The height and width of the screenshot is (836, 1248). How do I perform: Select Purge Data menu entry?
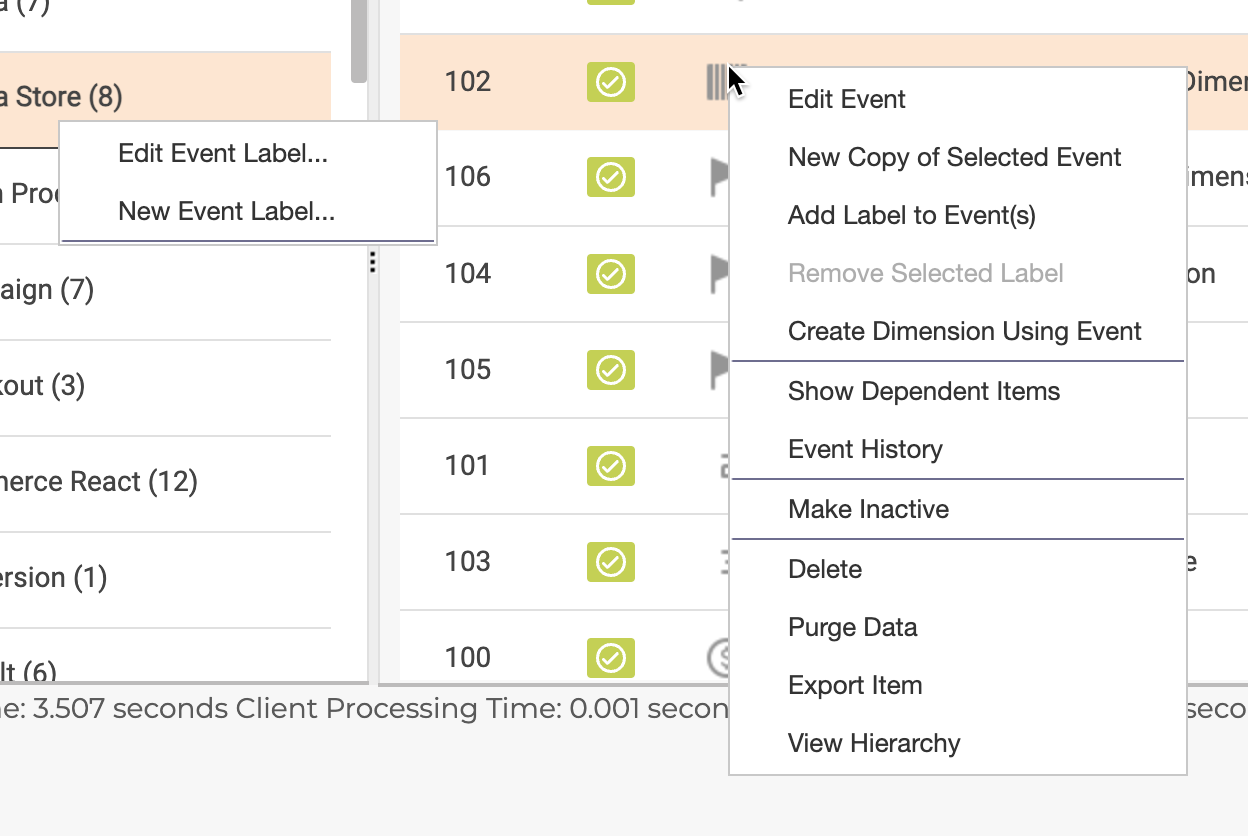tap(852, 627)
